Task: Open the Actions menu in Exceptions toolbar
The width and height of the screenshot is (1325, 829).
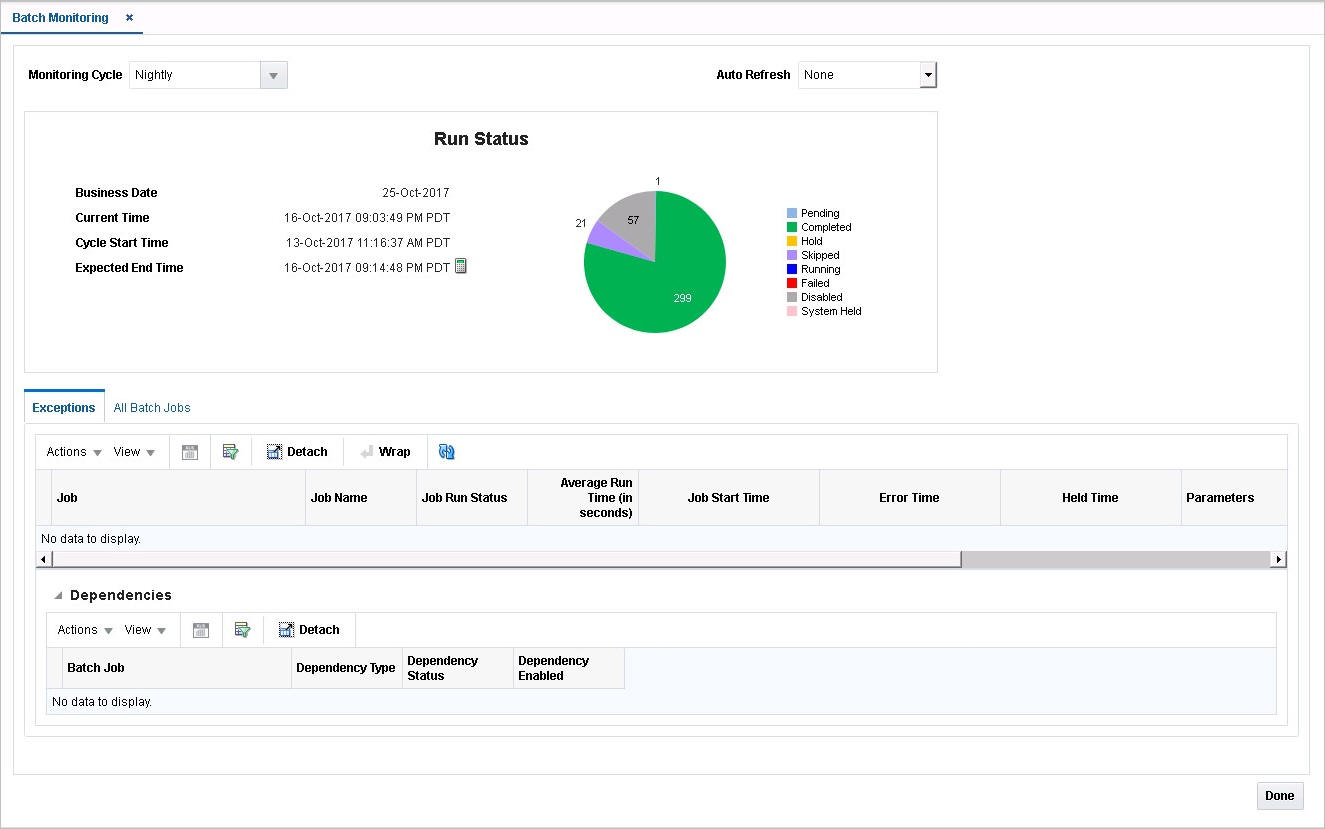Action: pyautogui.click(x=70, y=451)
